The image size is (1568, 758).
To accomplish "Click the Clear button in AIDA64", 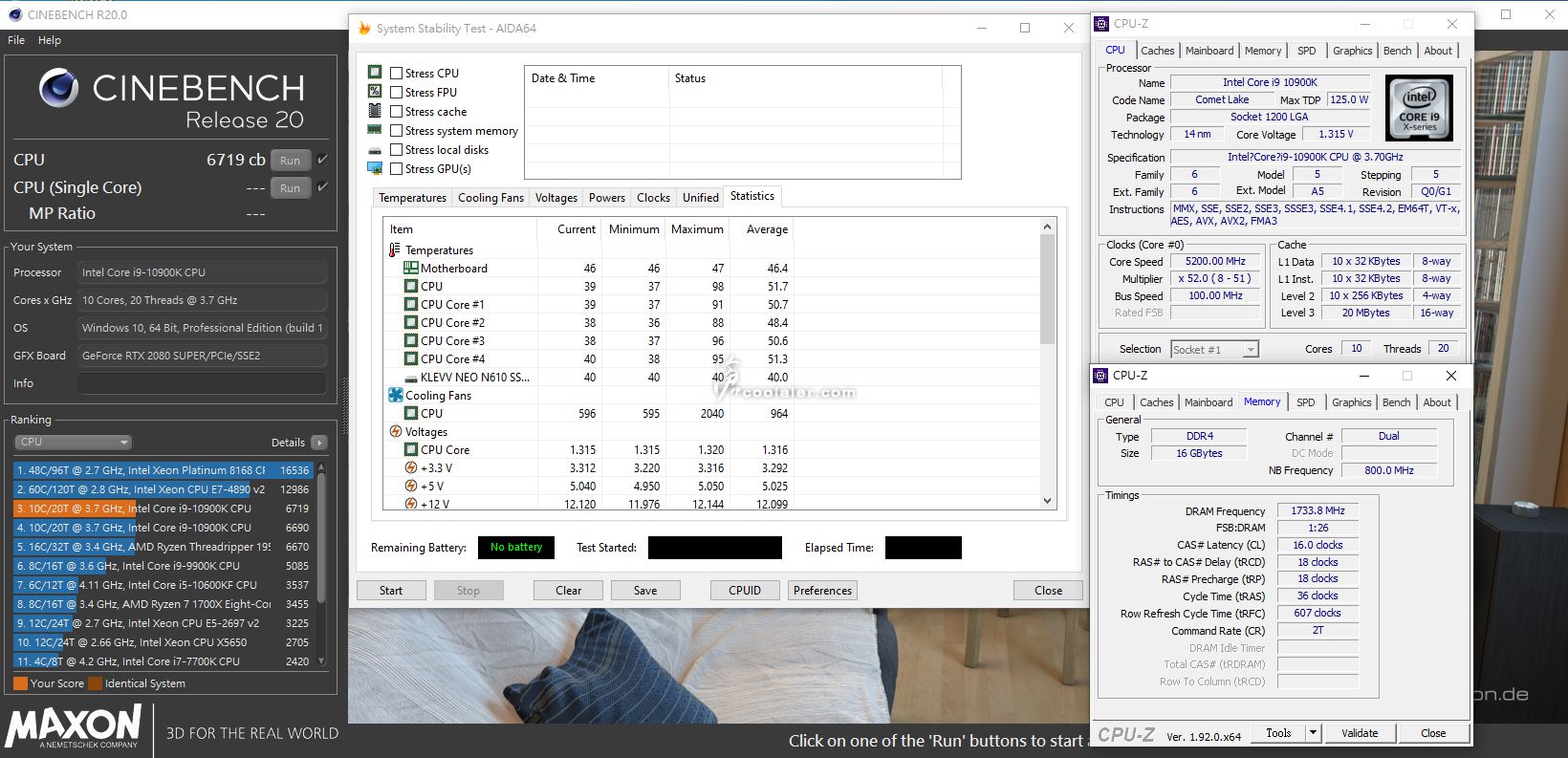I will pos(568,591).
